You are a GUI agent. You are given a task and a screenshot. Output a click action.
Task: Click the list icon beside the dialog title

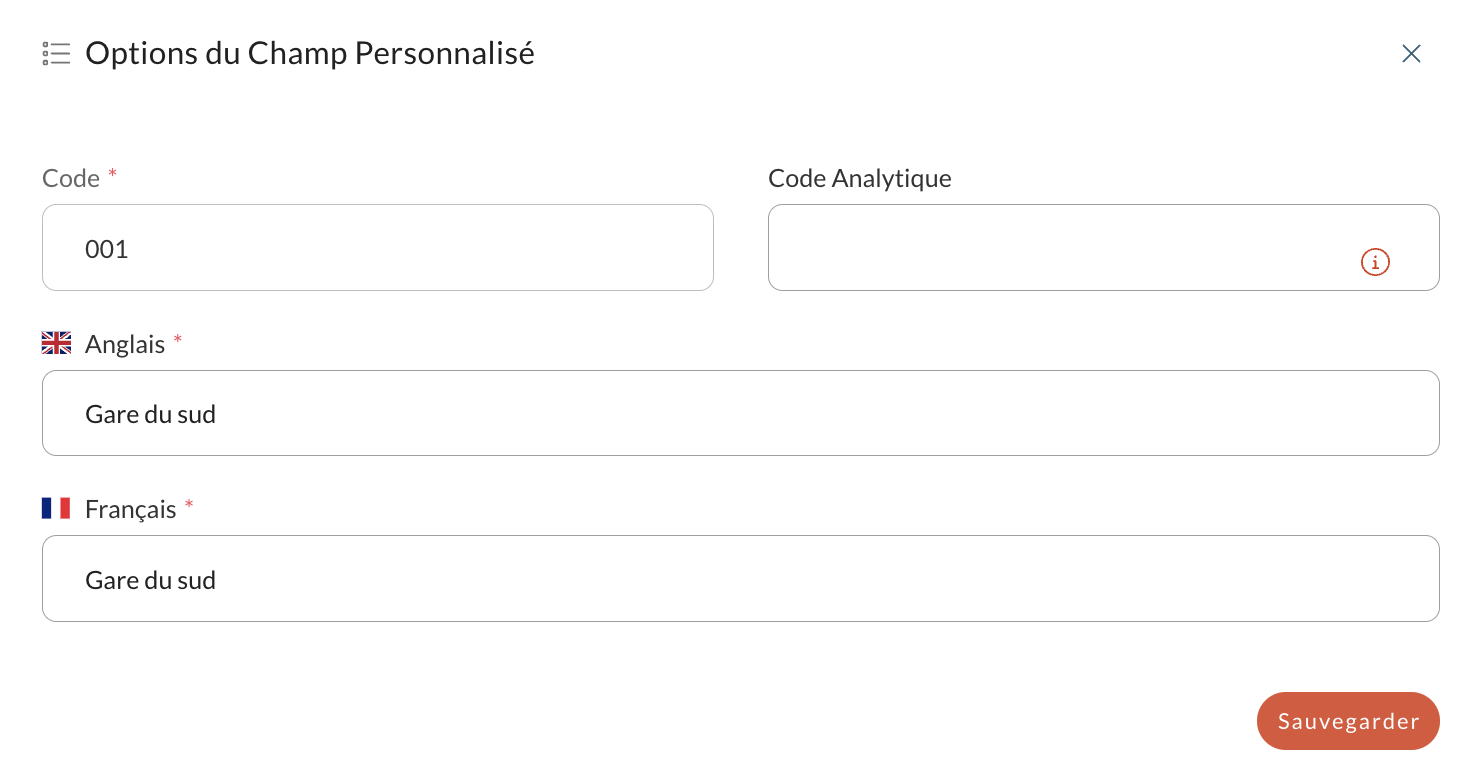[56, 53]
